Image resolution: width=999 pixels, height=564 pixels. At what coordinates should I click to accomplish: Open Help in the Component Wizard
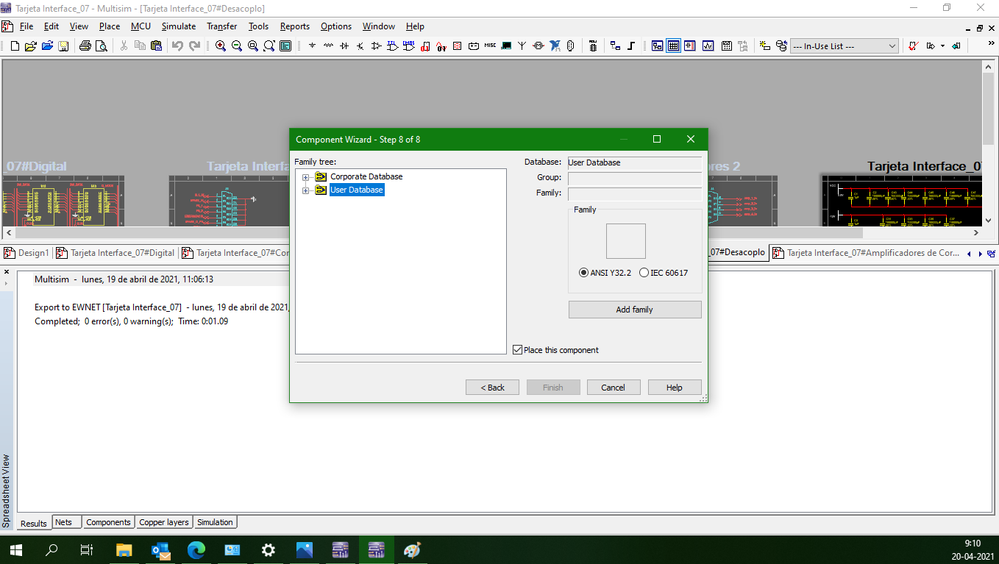pos(674,387)
